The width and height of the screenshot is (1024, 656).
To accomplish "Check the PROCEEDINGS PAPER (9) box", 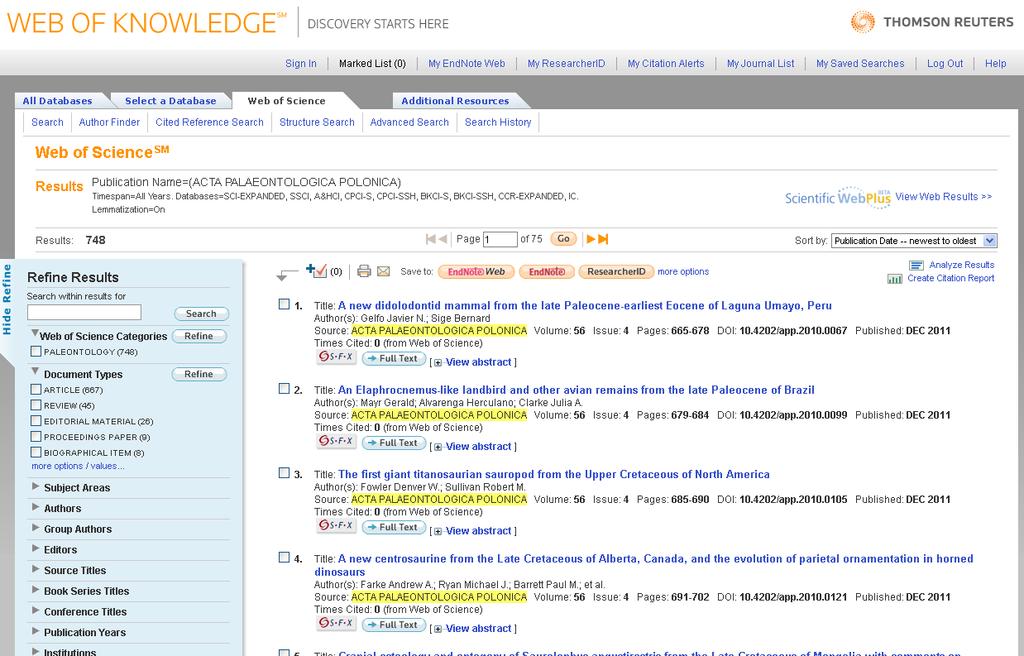I will tap(36, 436).
